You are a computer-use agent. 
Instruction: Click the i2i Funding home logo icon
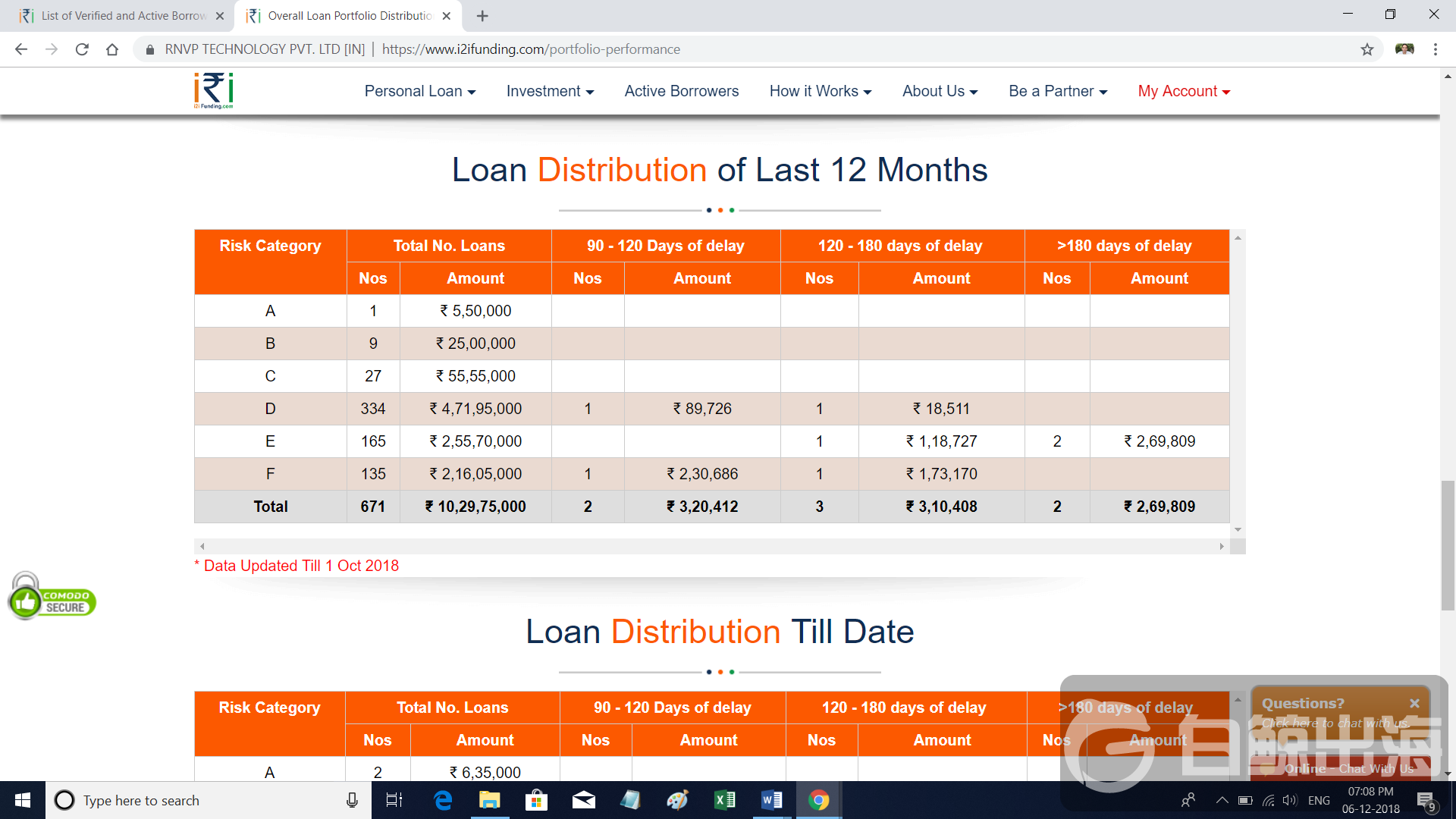click(213, 90)
